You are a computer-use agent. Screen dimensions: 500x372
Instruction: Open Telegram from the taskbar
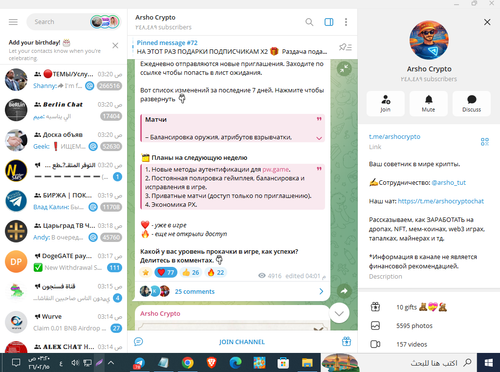[139, 363]
